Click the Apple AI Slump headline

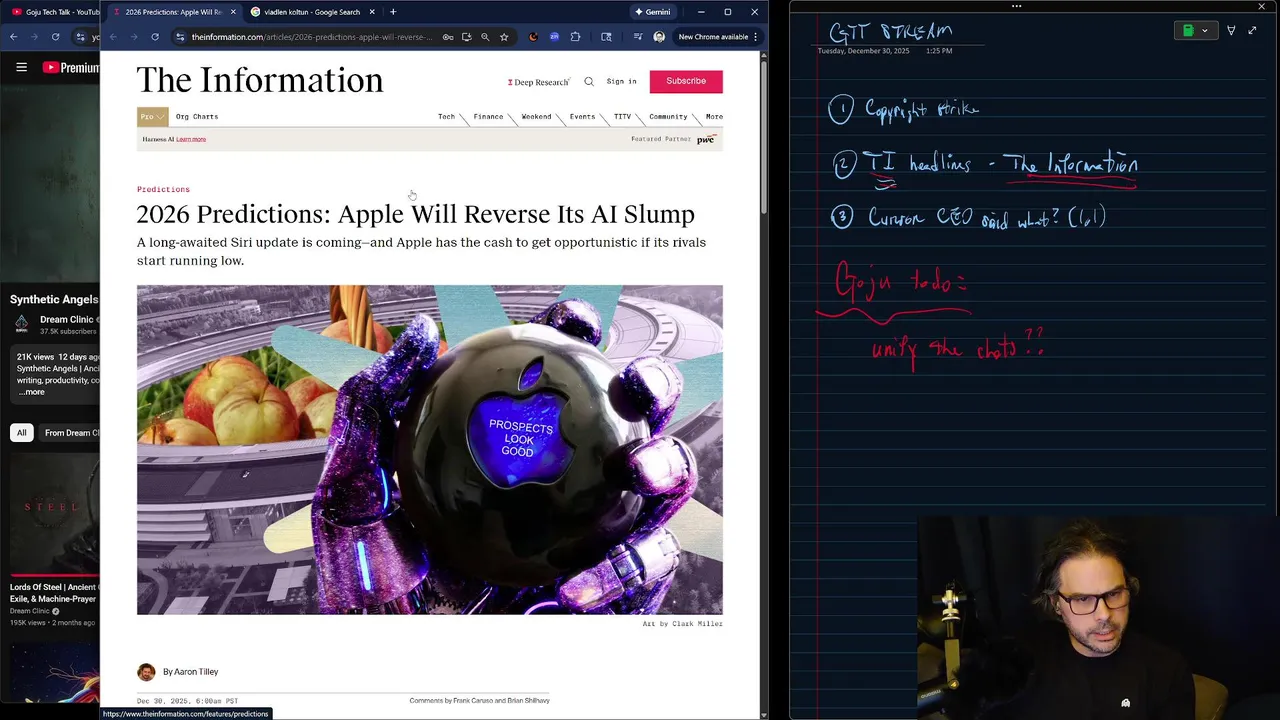[x=415, y=214]
